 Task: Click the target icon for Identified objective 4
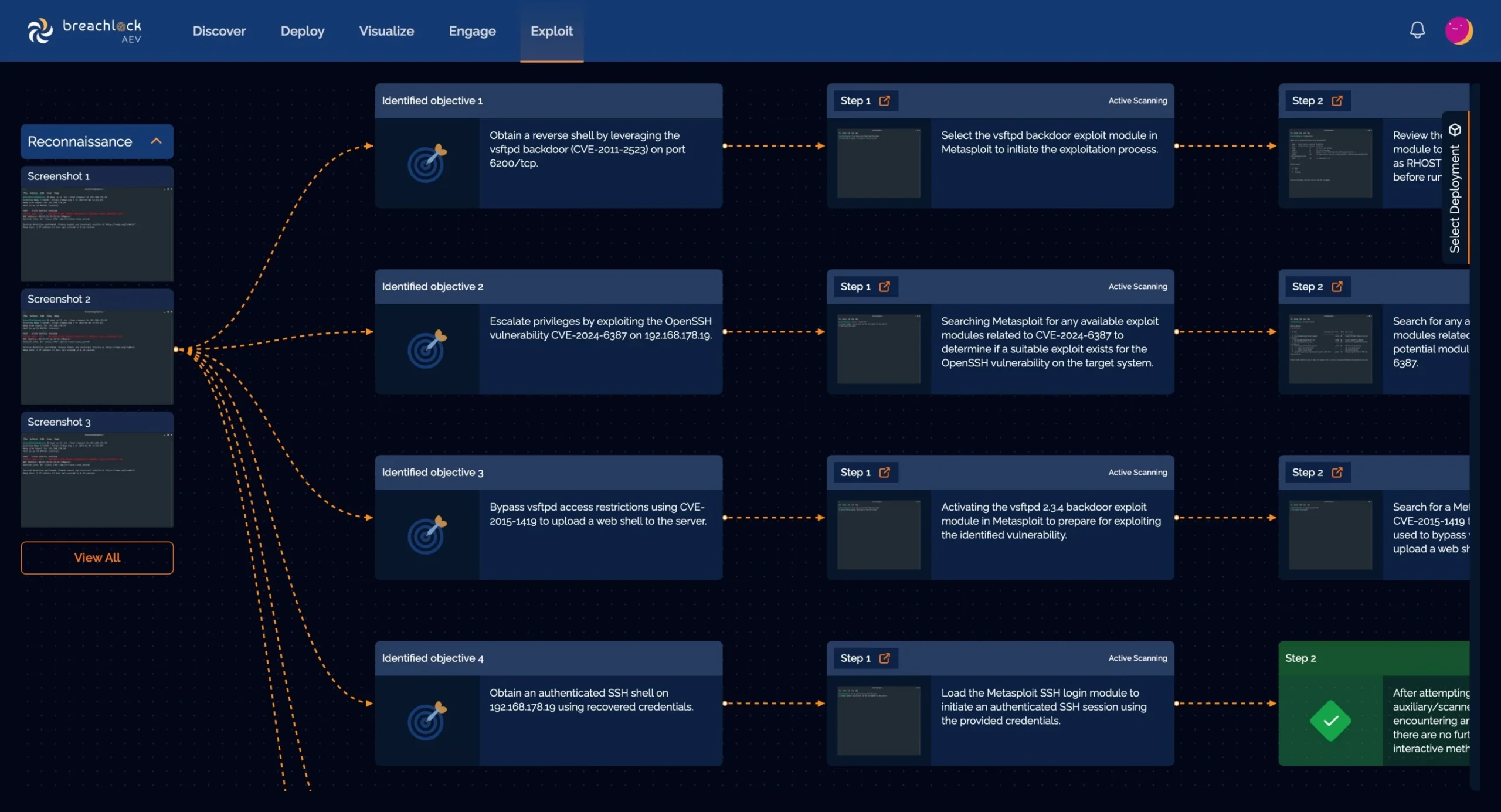pyautogui.click(x=427, y=721)
